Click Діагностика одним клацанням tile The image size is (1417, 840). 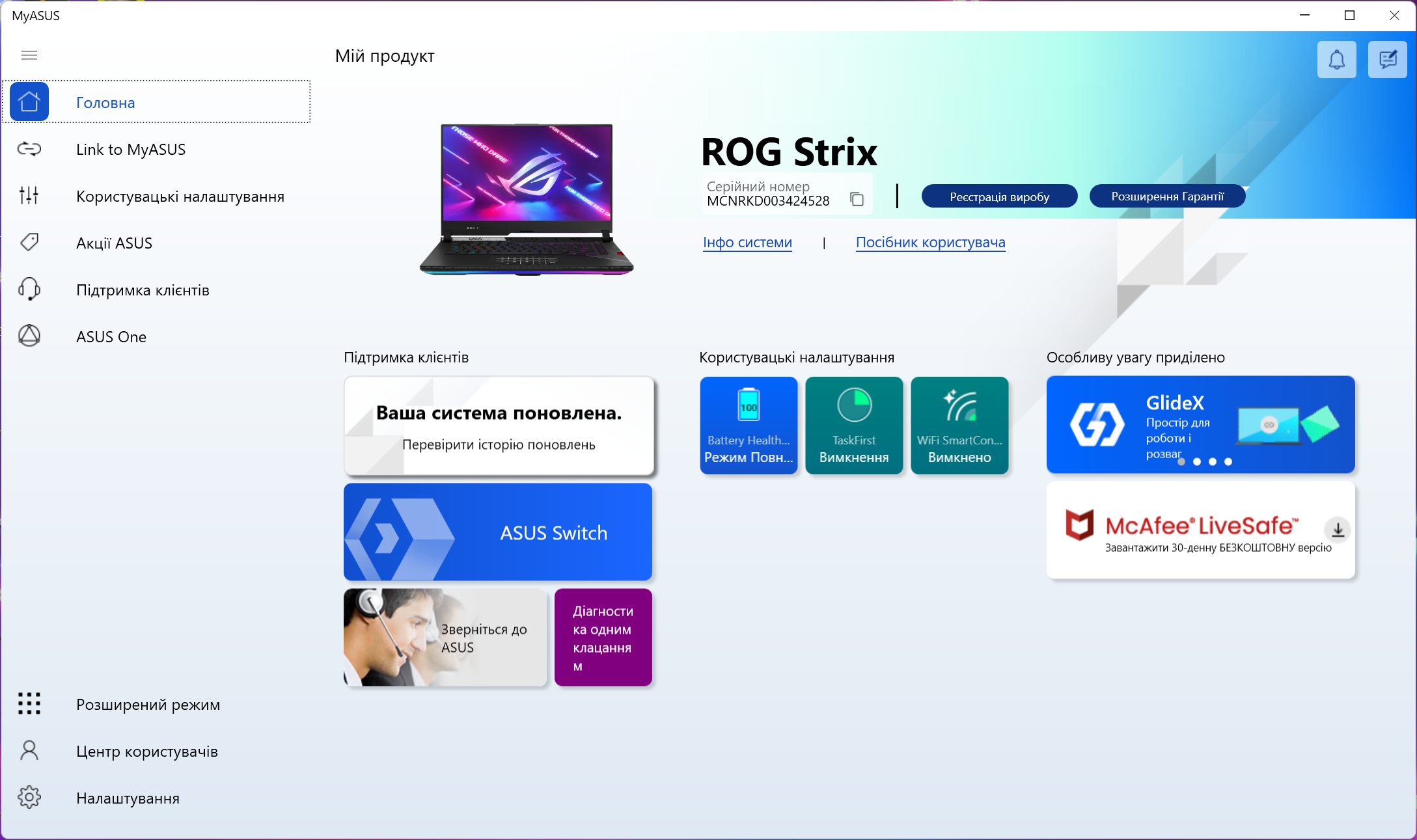[603, 638]
